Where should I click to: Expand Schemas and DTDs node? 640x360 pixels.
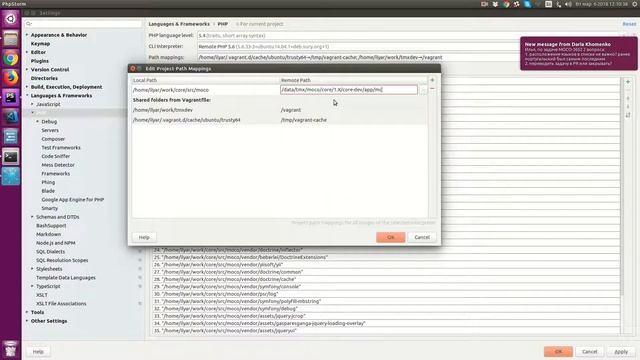pyautogui.click(x=33, y=217)
